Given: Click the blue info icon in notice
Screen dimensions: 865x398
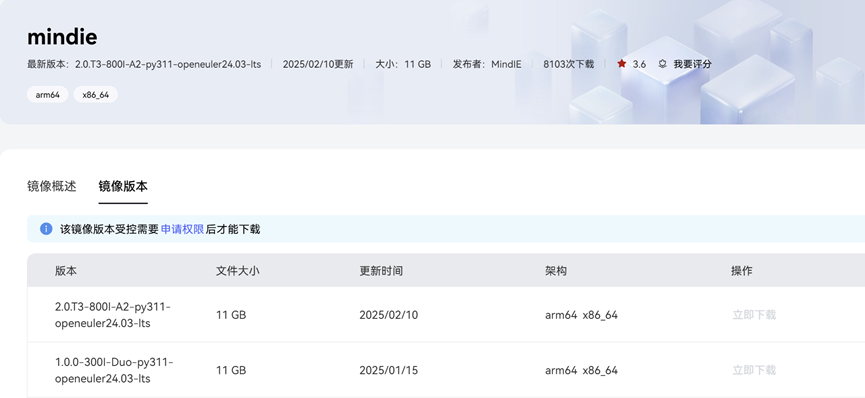Looking at the screenshot, I should (46, 229).
